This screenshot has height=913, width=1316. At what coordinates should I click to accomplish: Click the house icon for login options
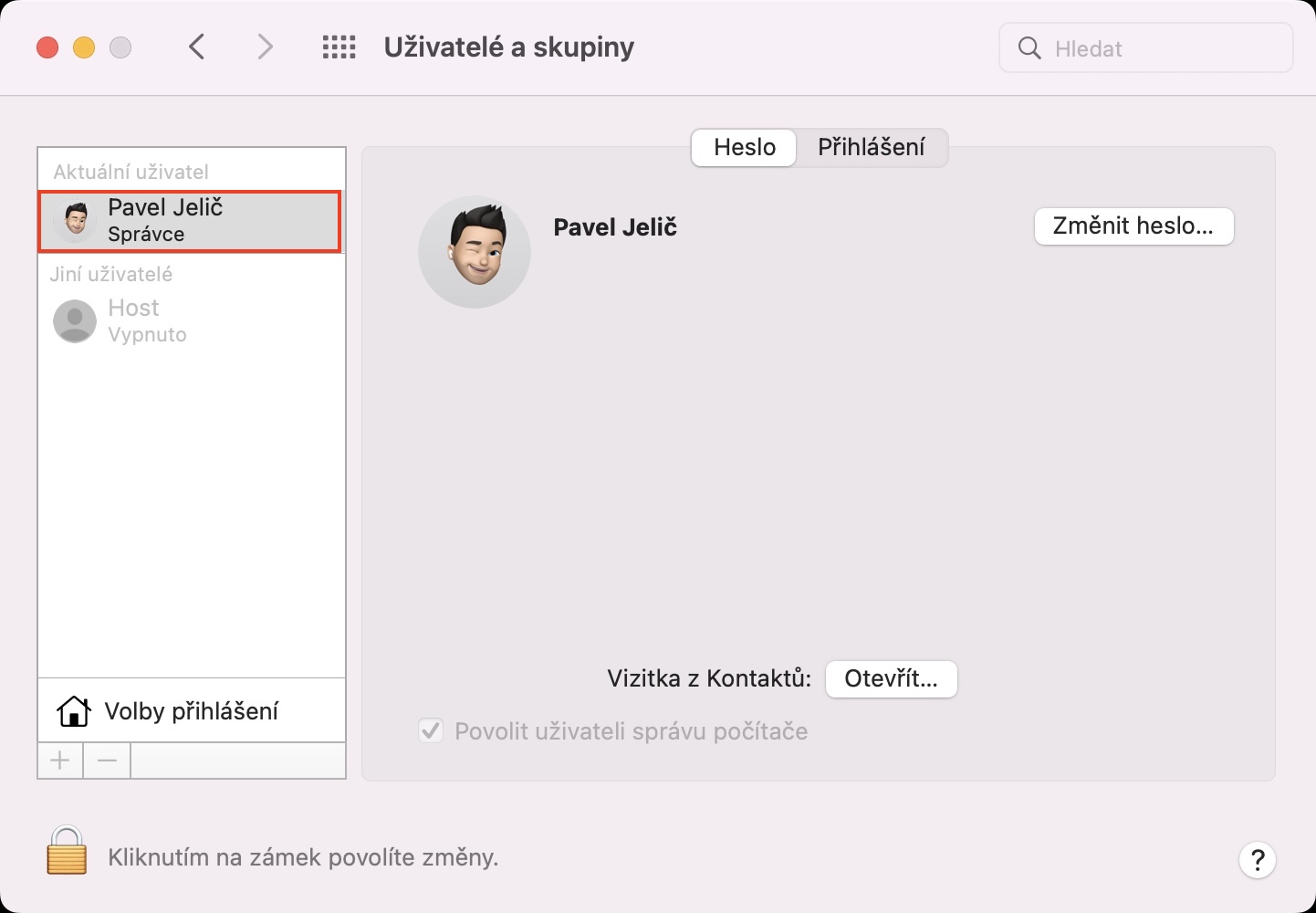pyautogui.click(x=73, y=711)
